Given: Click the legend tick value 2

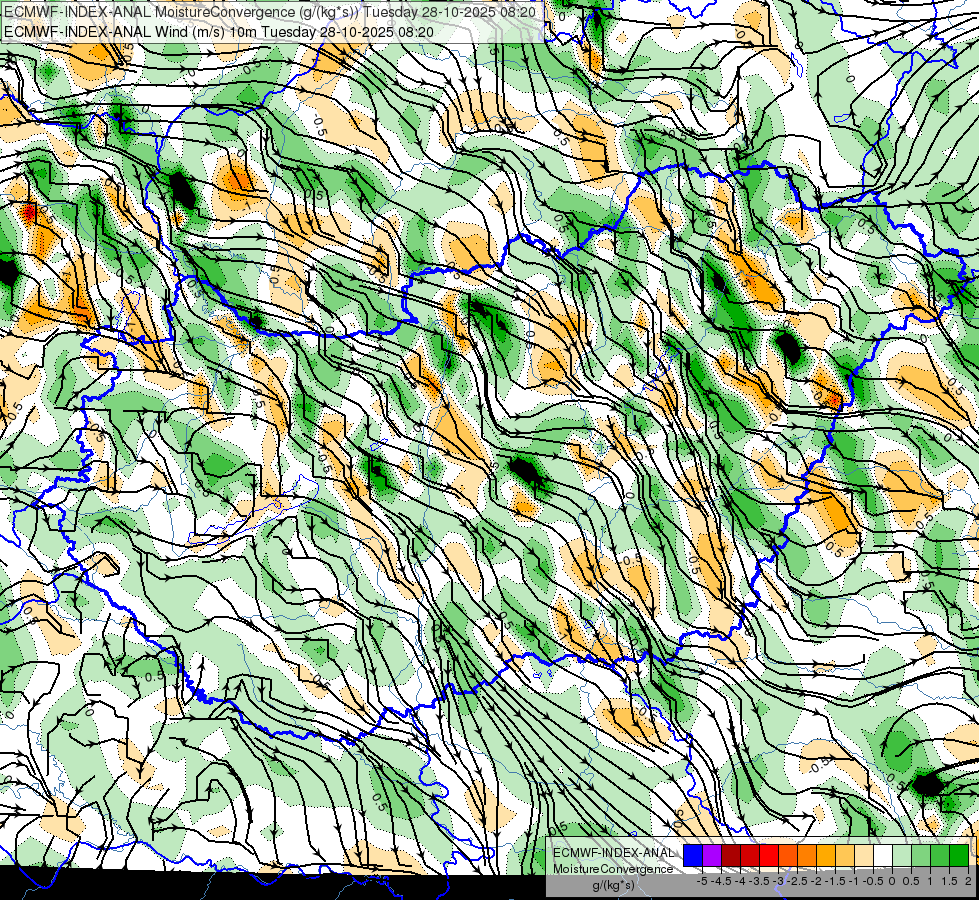Looking at the screenshot, I should click(x=968, y=881).
